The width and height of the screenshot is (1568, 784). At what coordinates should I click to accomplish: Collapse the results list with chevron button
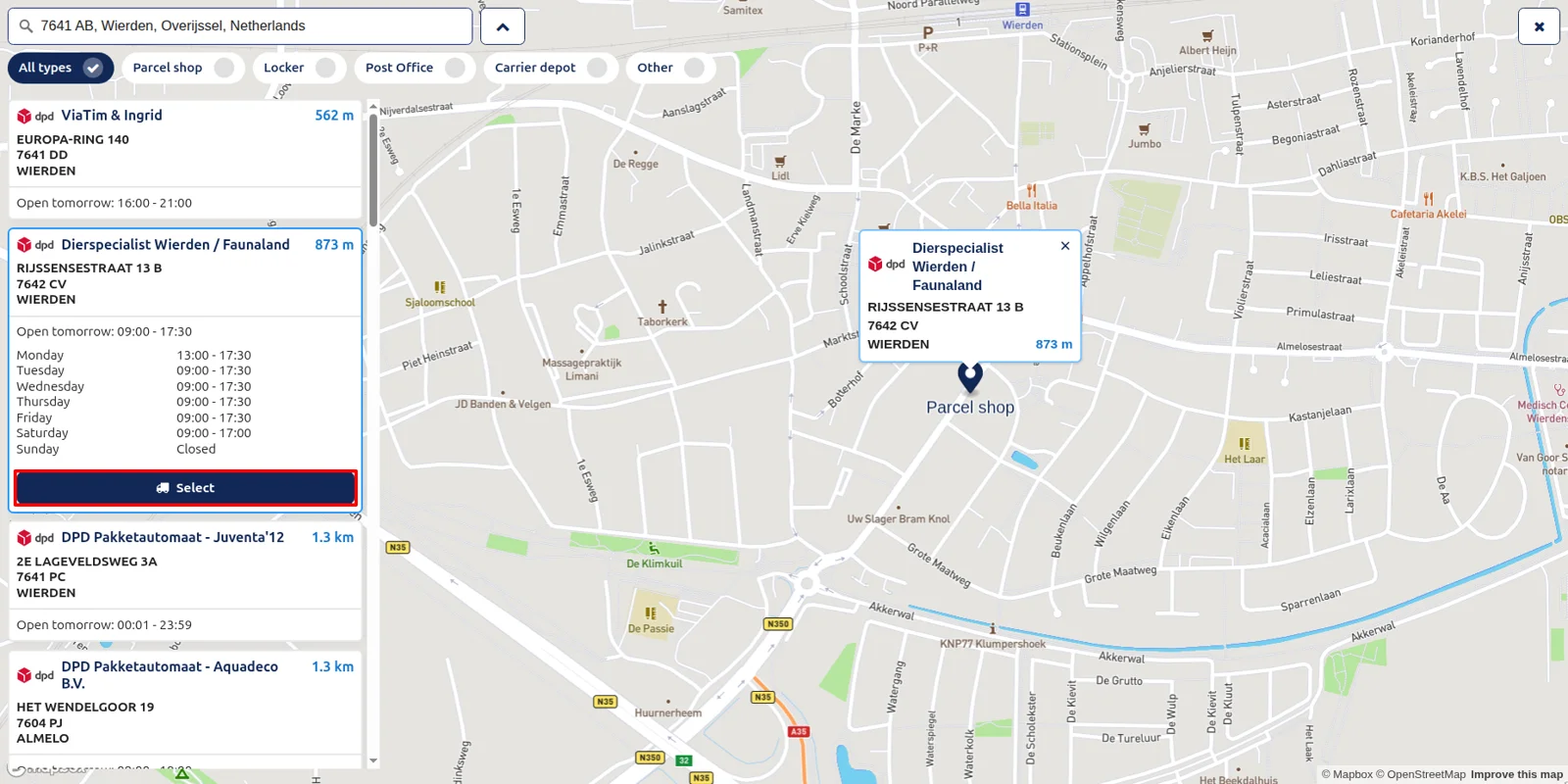[503, 26]
